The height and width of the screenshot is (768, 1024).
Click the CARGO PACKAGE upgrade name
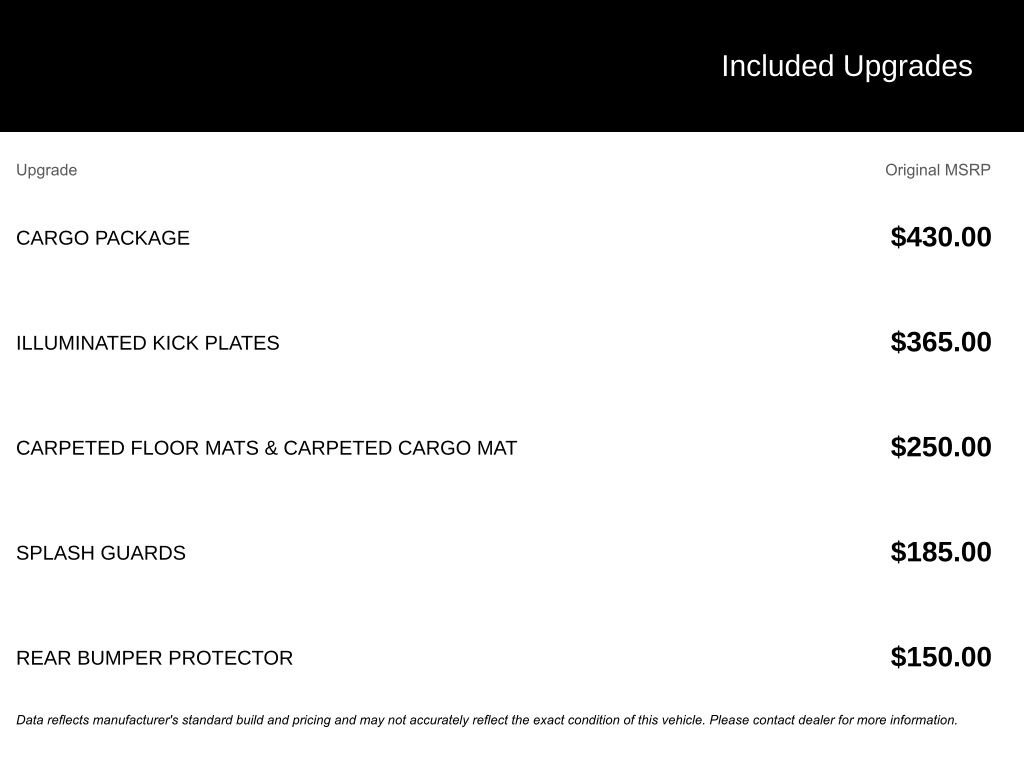tap(103, 238)
